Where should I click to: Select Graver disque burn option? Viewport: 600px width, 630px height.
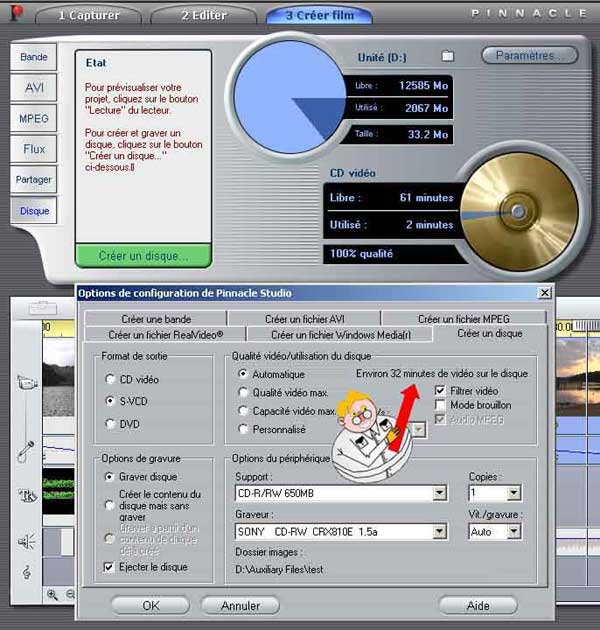click(109, 477)
